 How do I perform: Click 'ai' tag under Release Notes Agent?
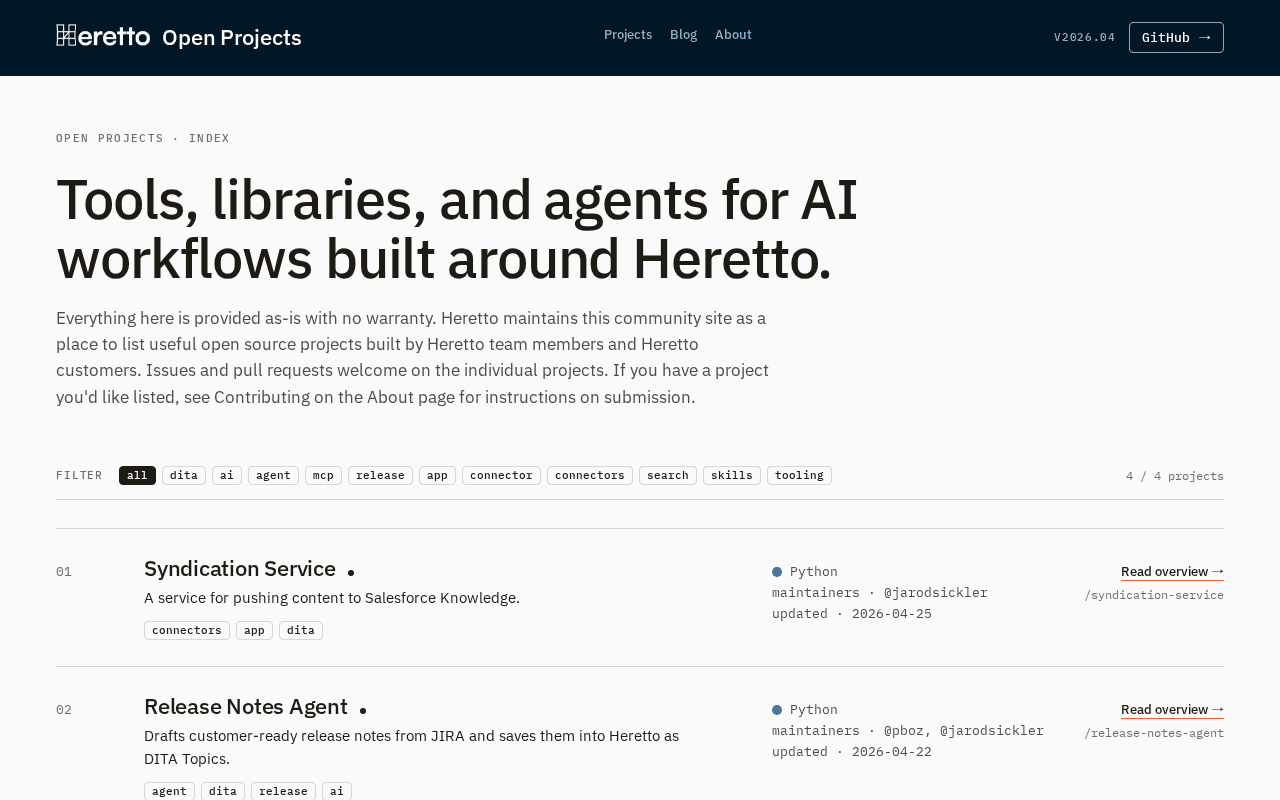(337, 791)
